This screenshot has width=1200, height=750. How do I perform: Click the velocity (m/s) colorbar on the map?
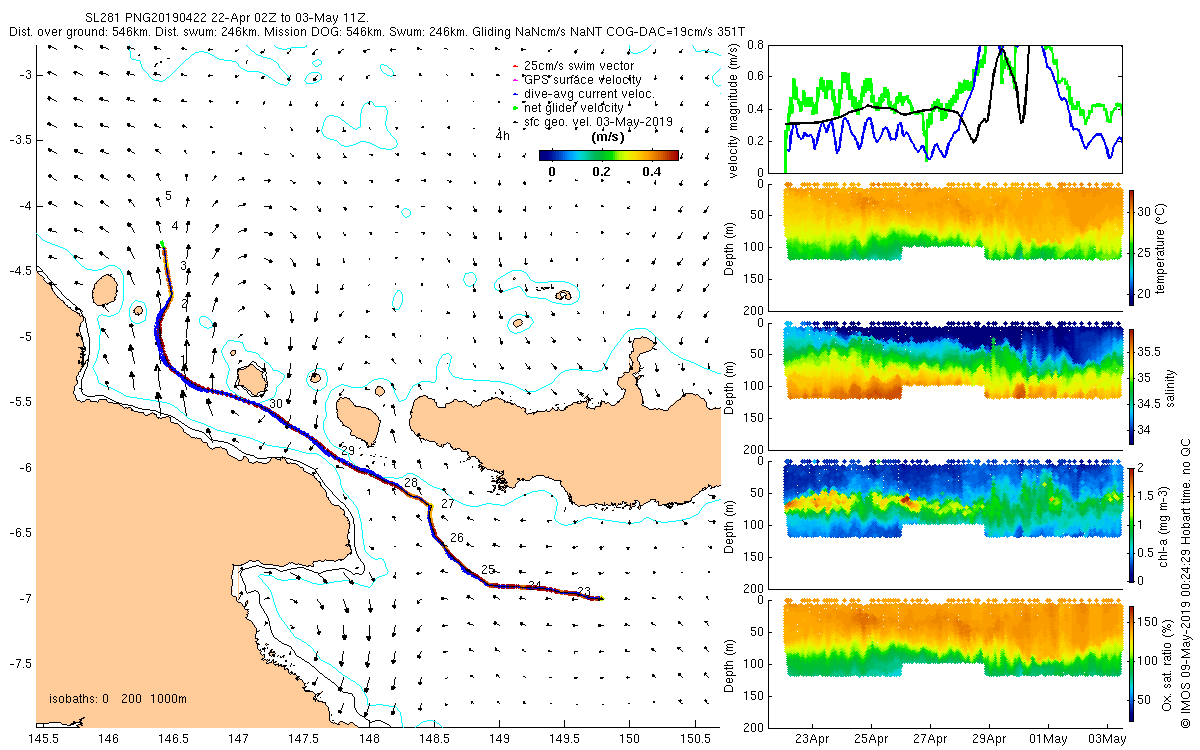pyautogui.click(x=608, y=155)
